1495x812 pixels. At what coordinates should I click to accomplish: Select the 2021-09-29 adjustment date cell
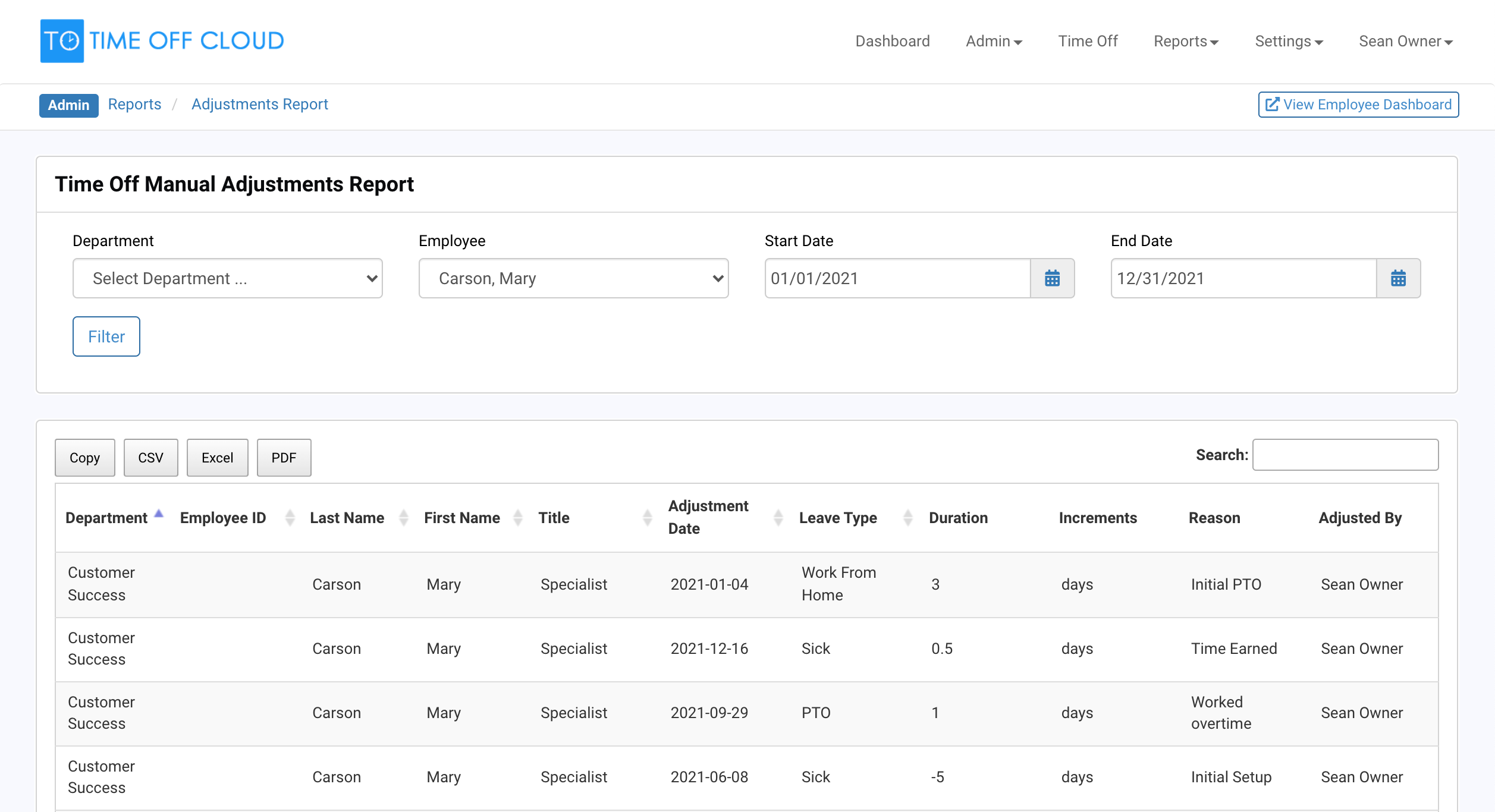709,713
